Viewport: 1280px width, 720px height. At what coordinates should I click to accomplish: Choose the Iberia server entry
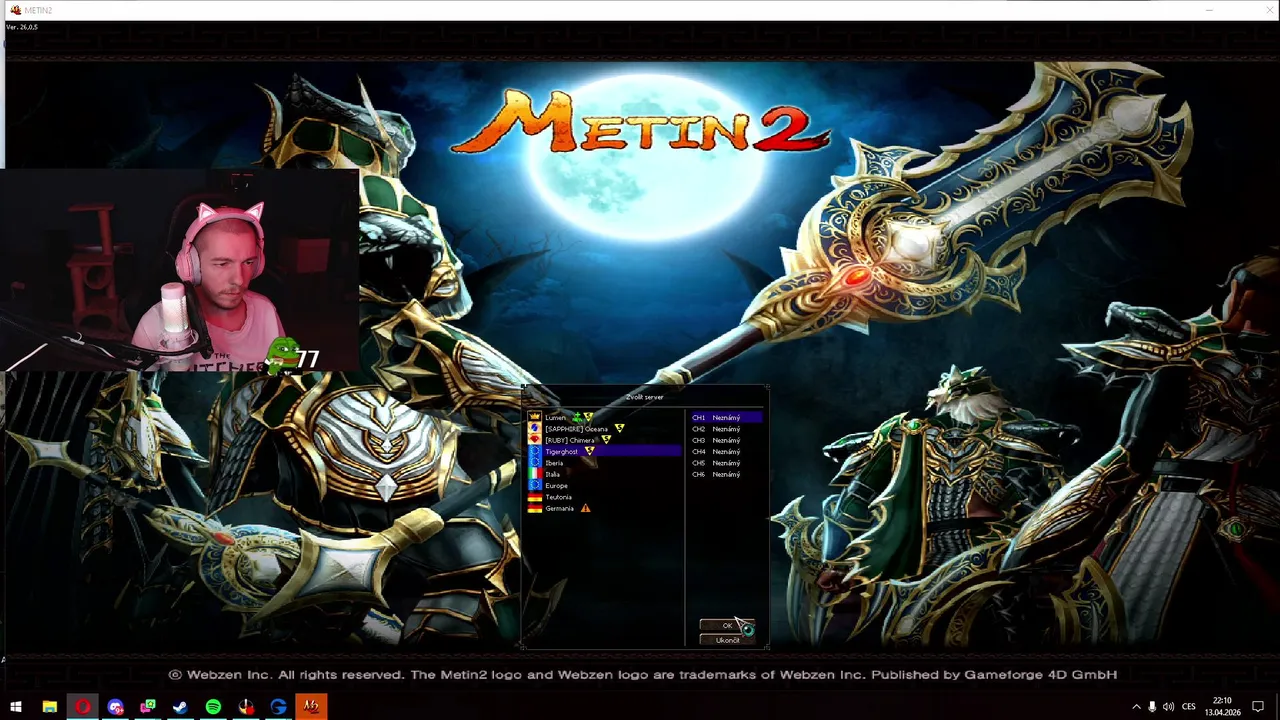tap(605, 463)
